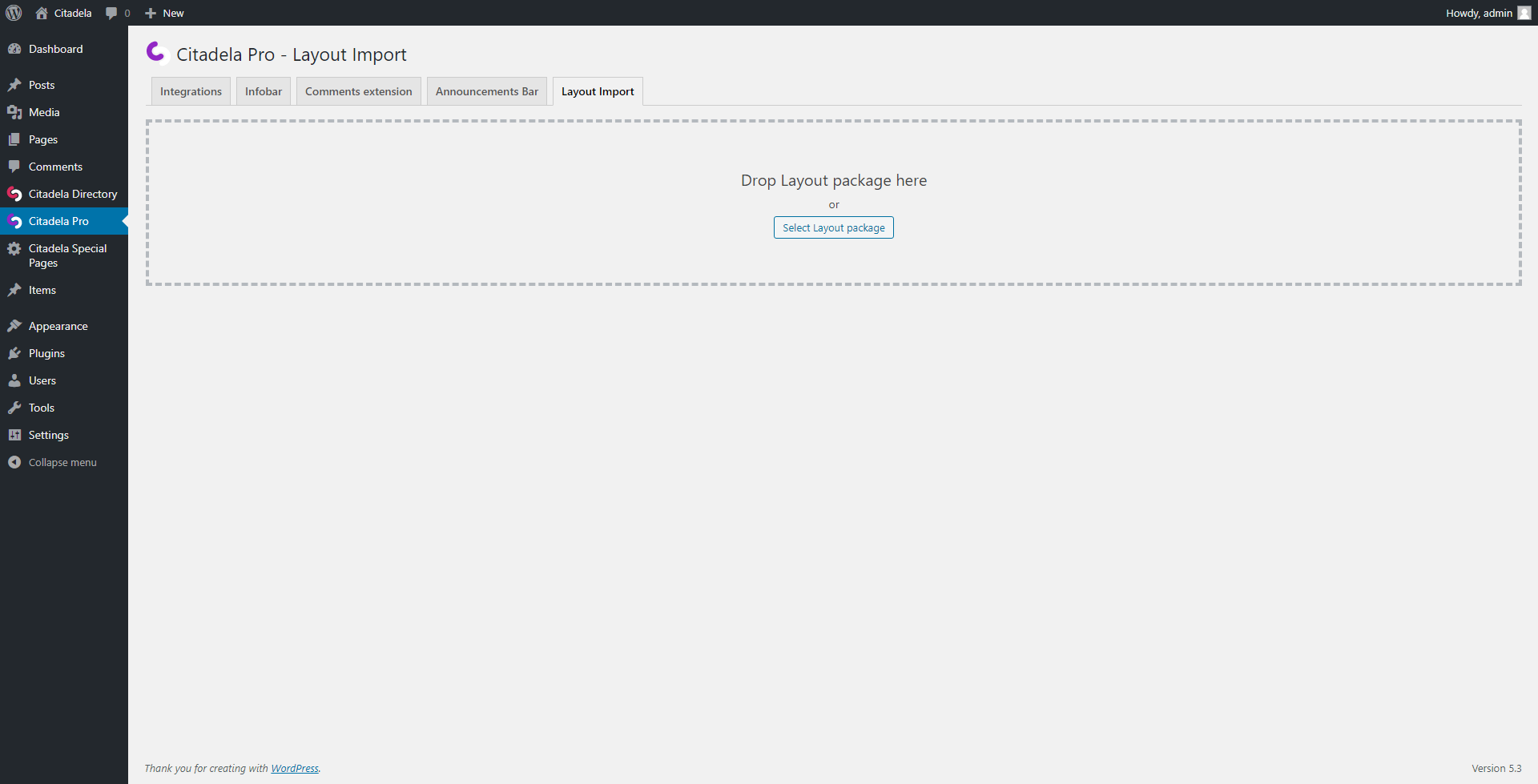Open Citadela Special Pages menu item
The width and height of the screenshot is (1538, 784).
(x=64, y=255)
